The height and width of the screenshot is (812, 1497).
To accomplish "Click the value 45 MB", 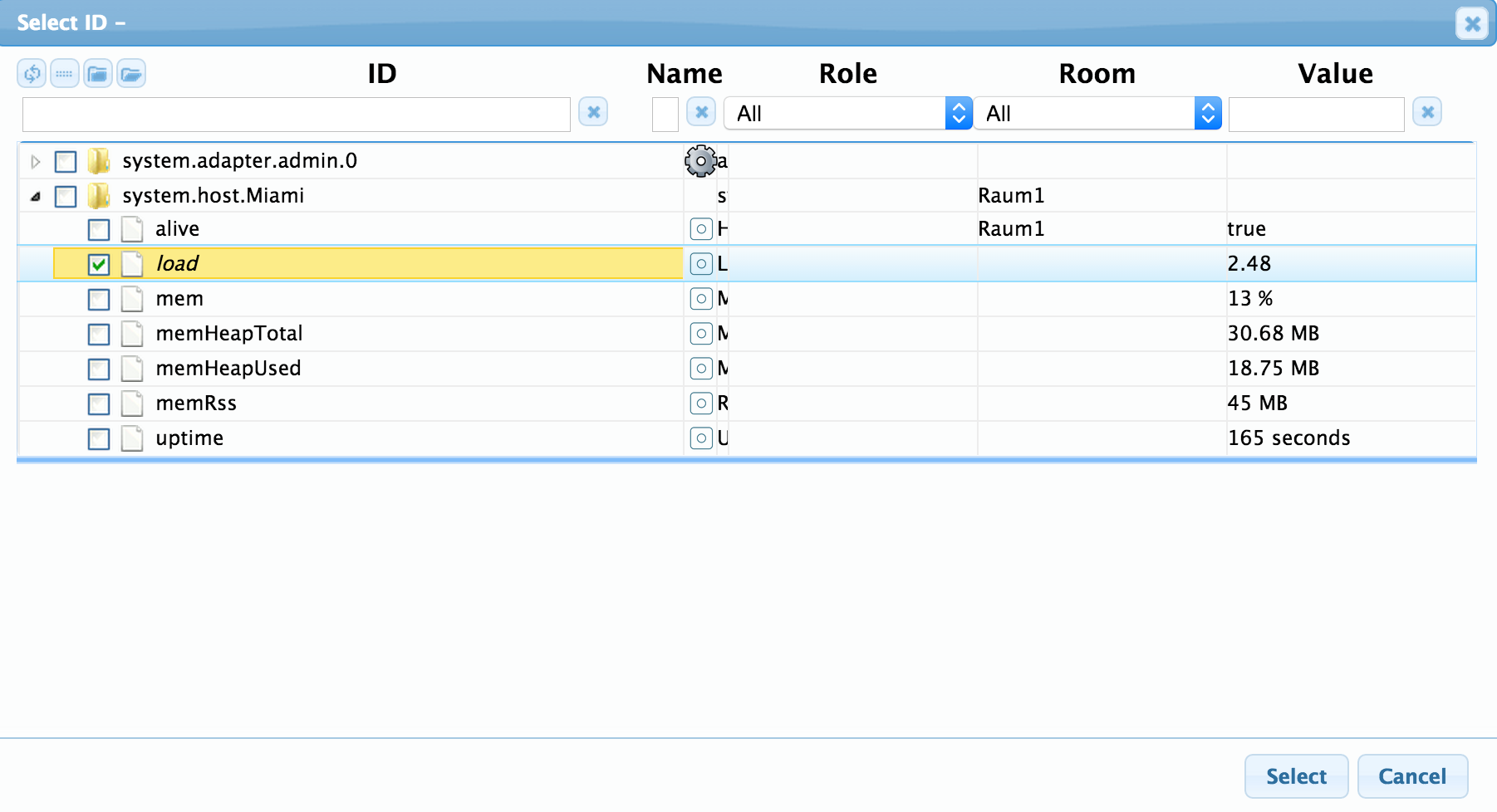I will (1258, 403).
